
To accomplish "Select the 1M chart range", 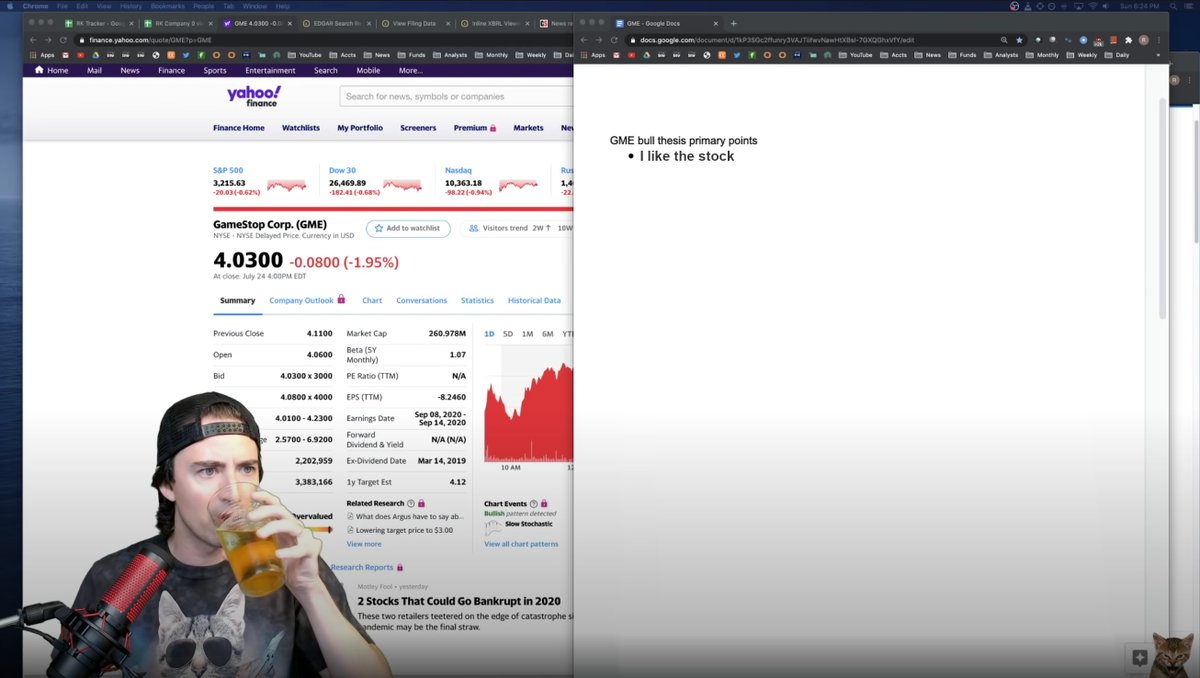I will (x=527, y=333).
